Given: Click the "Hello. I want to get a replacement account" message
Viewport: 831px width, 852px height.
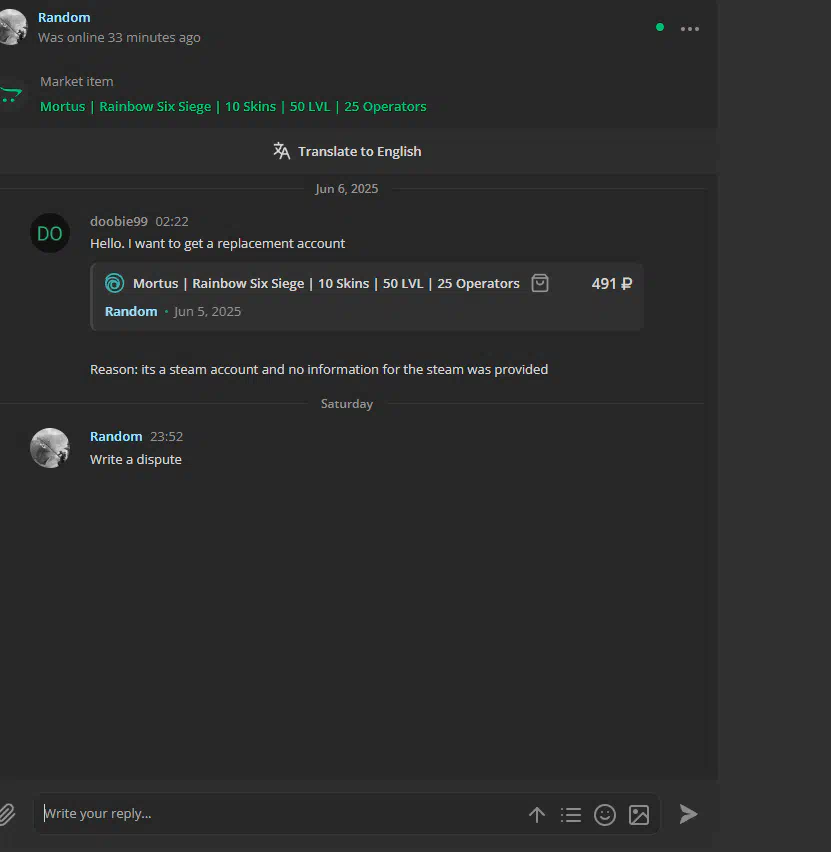Looking at the screenshot, I should point(217,243).
